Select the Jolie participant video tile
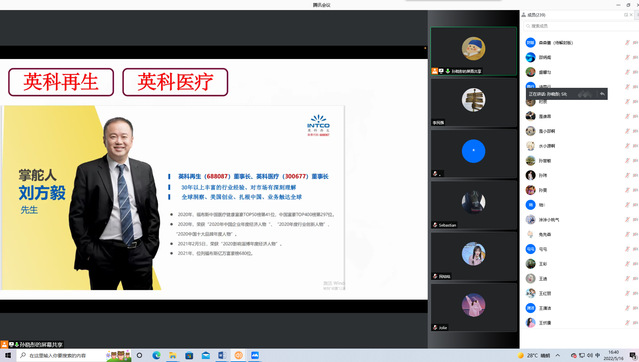This screenshot has width=639, height=362. (474, 307)
